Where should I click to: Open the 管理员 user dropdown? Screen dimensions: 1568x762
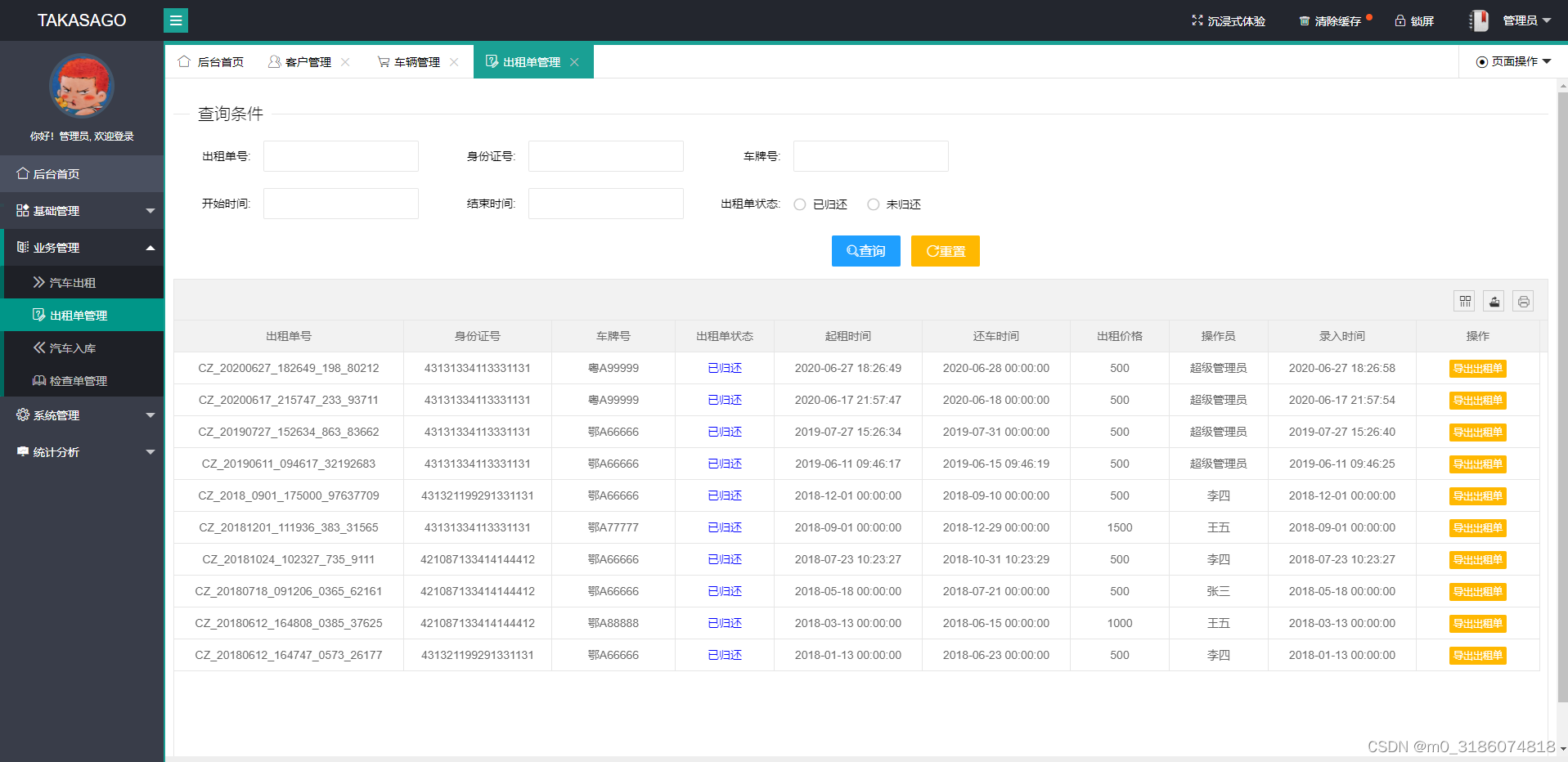click(x=1526, y=20)
